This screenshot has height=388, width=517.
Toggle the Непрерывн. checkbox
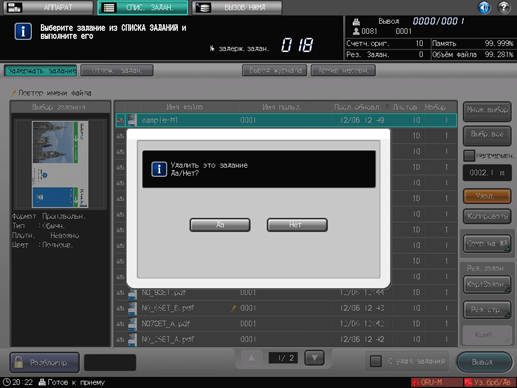tap(469, 155)
